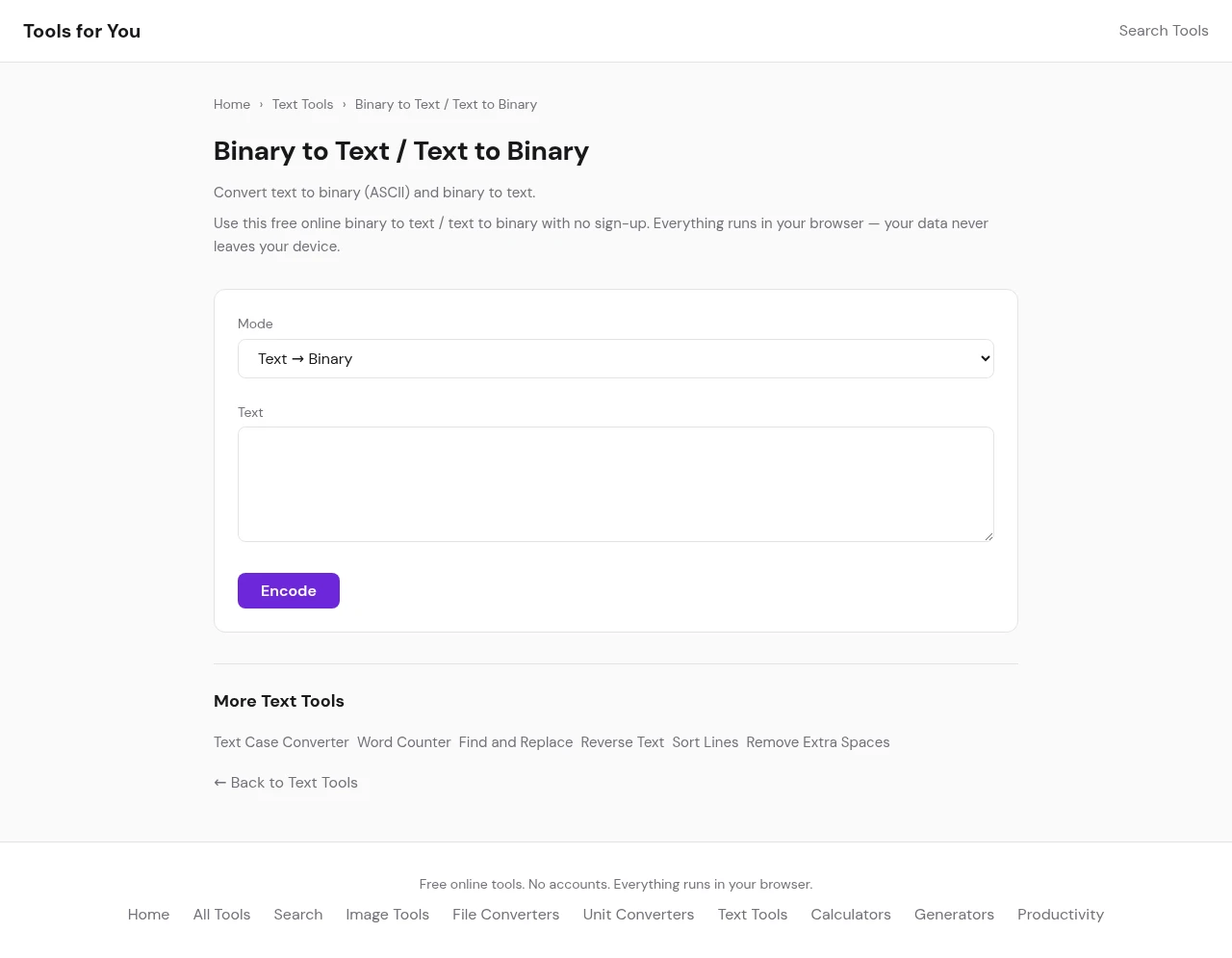Open the Find and Replace tool
The height and width of the screenshot is (958, 1232).
515,742
